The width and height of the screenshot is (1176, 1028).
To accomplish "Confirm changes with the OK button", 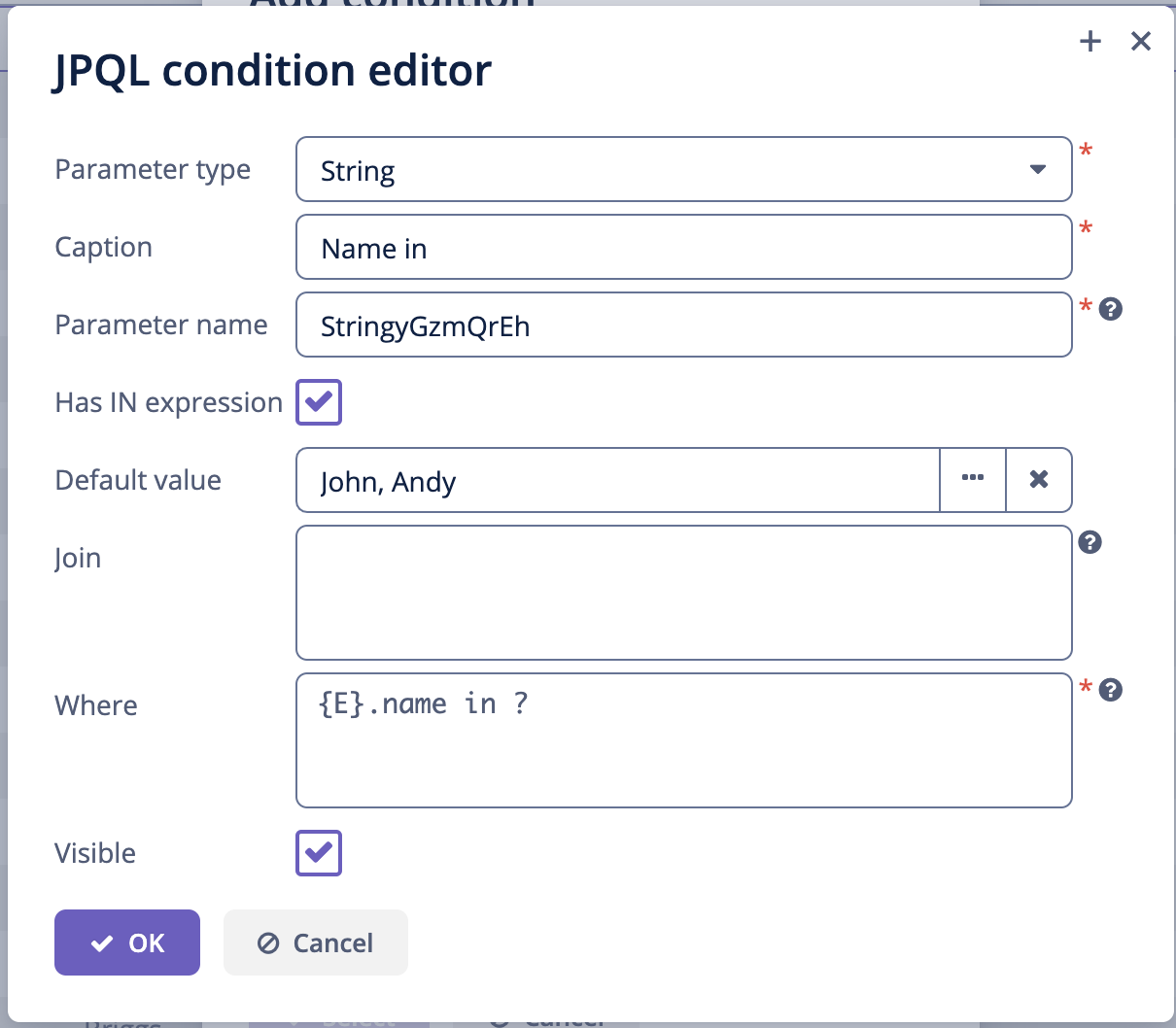I will [x=127, y=942].
